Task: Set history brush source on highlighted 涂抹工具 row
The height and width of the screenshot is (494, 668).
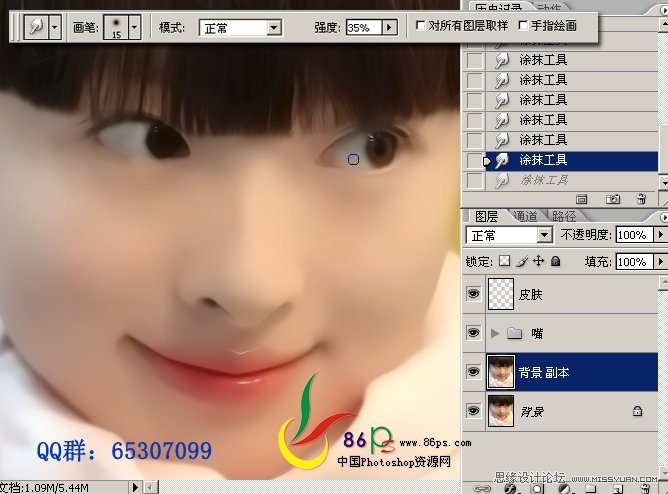Action: (474, 161)
